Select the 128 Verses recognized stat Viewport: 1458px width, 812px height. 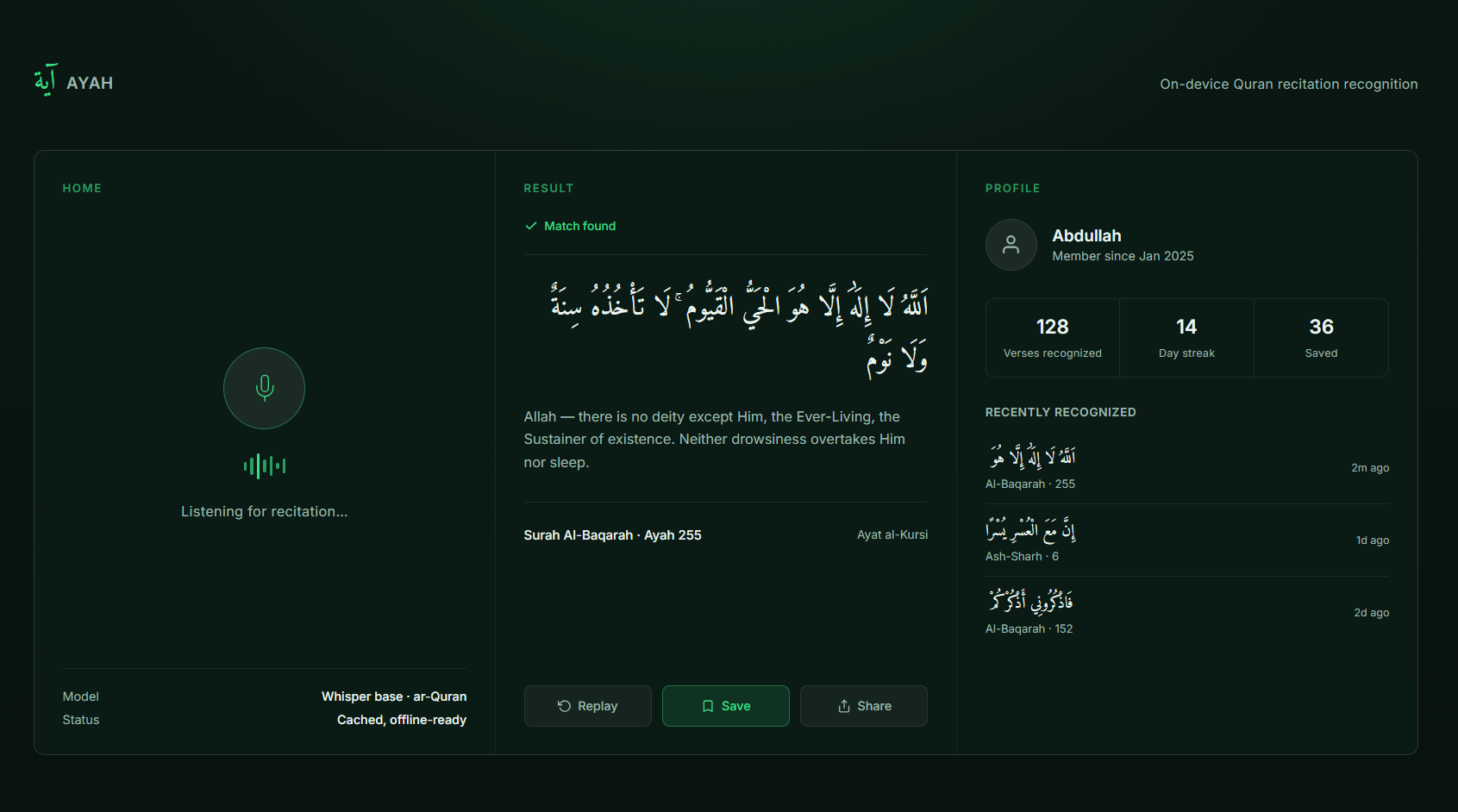click(x=1053, y=338)
